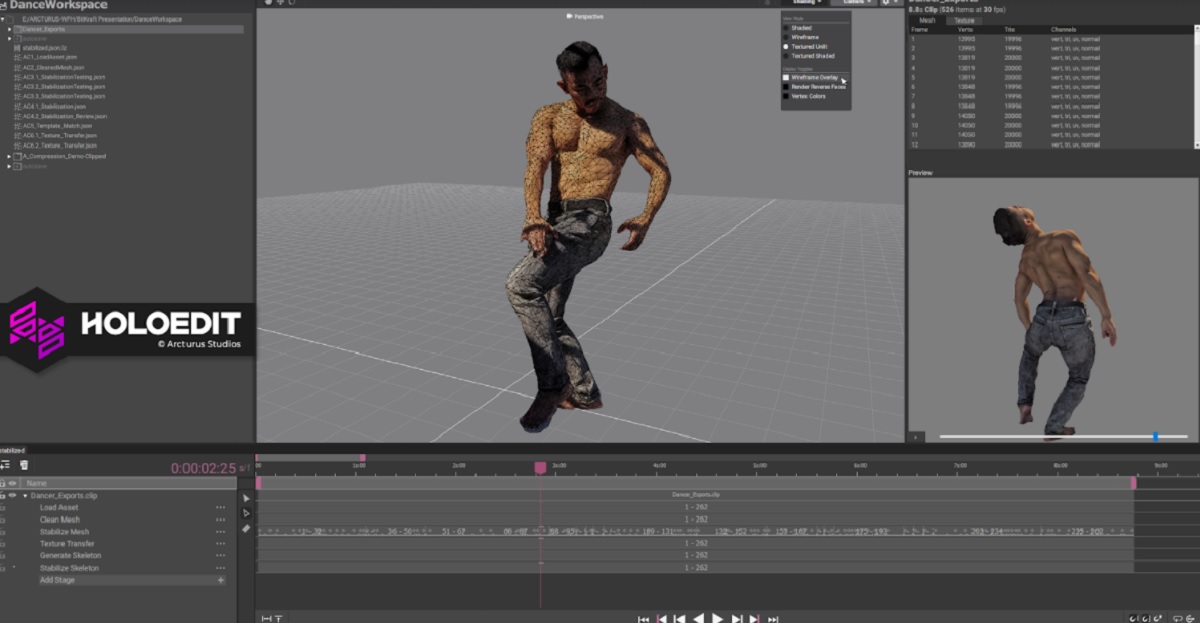
Task: Select AC6.2_Texture_Transfer.json file
Action: tap(59, 146)
